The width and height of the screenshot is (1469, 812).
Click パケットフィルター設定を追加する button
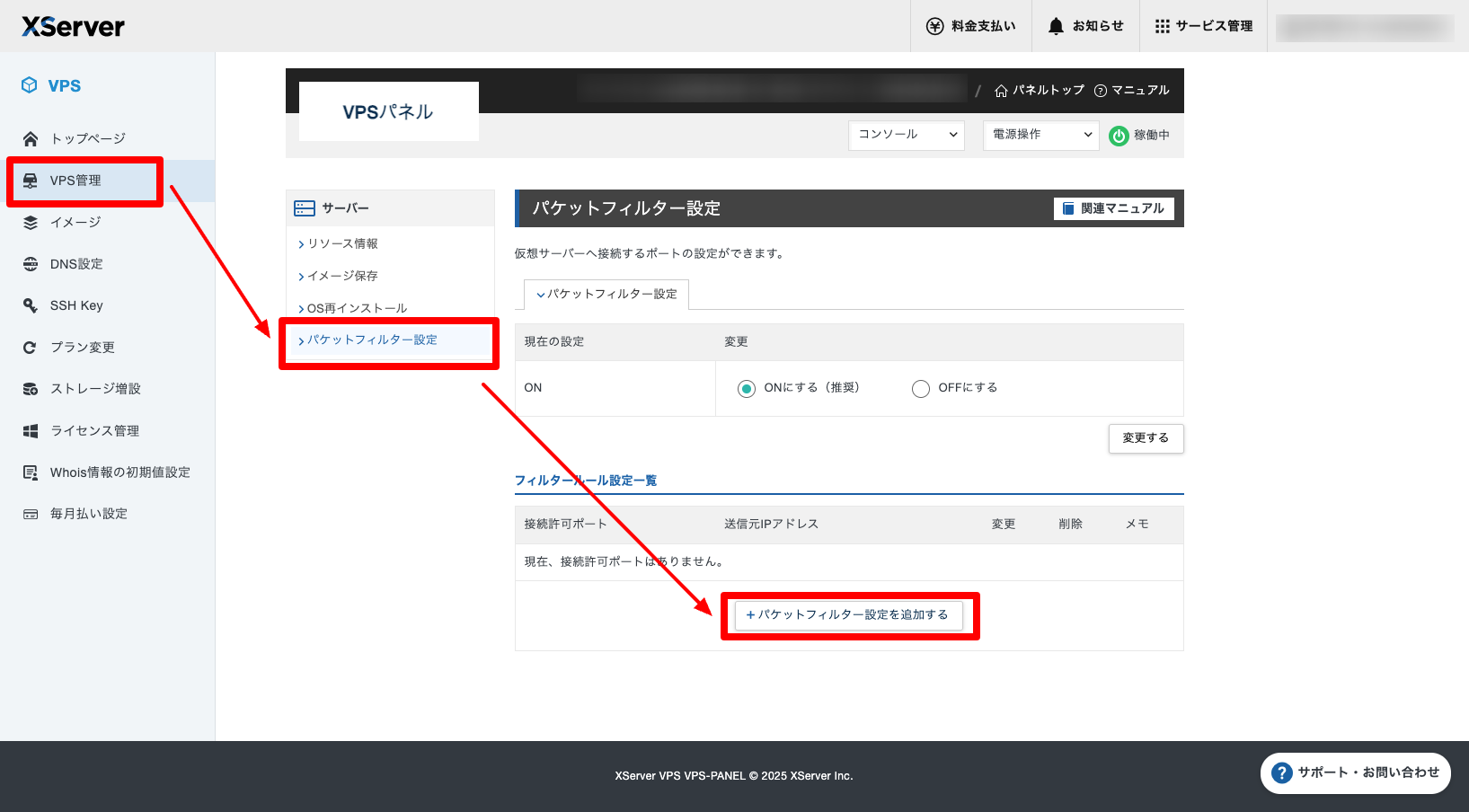(x=848, y=615)
